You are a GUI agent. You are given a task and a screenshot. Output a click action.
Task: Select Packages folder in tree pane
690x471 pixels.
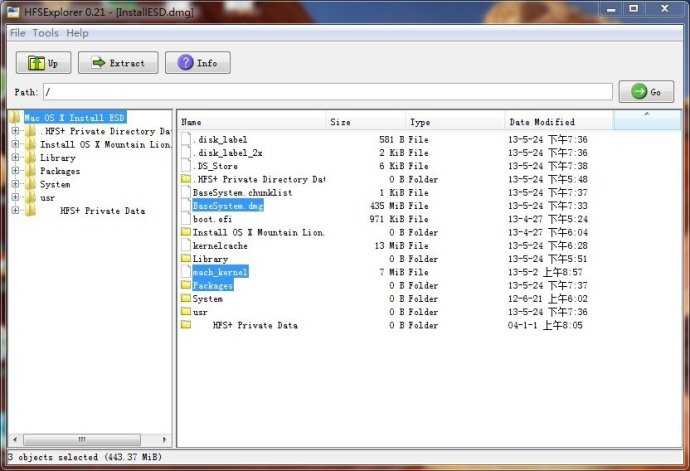[60, 171]
